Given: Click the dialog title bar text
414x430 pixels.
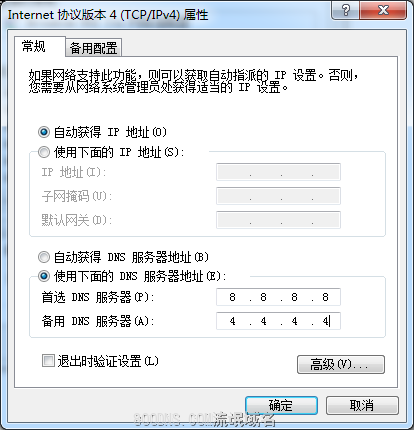Looking at the screenshot, I should click(x=108, y=15).
